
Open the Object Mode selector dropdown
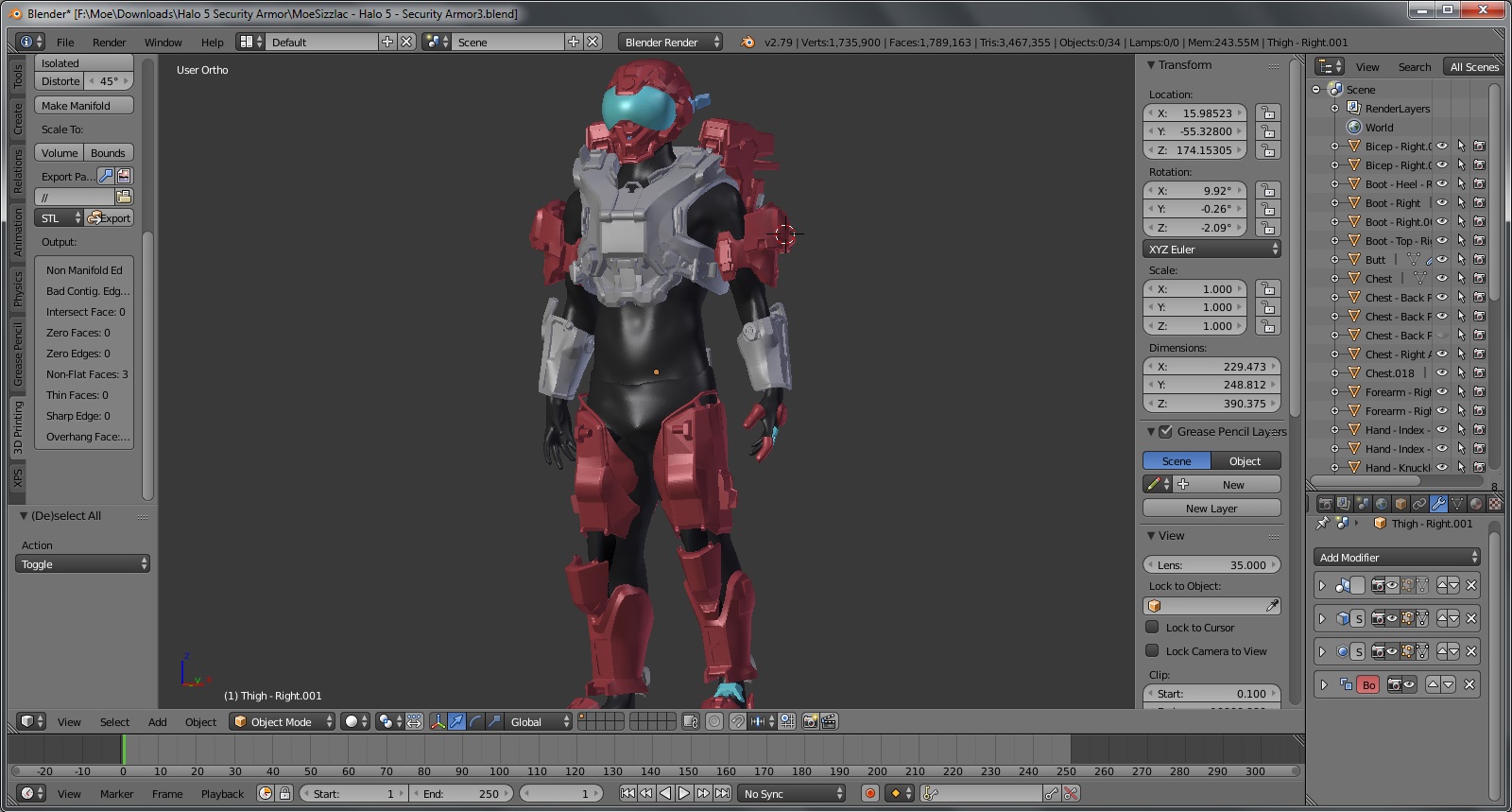(x=283, y=721)
